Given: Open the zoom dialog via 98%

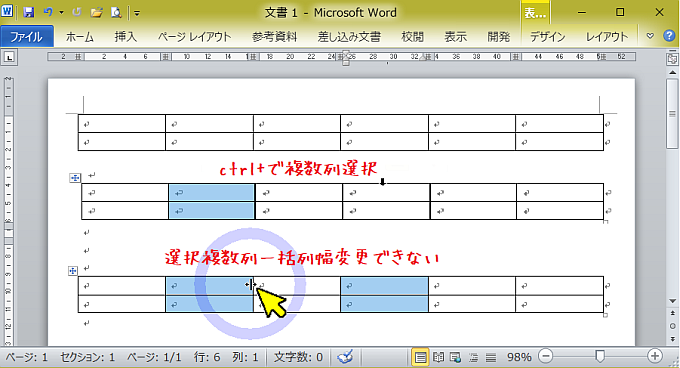Looking at the screenshot, I should (x=519, y=357).
